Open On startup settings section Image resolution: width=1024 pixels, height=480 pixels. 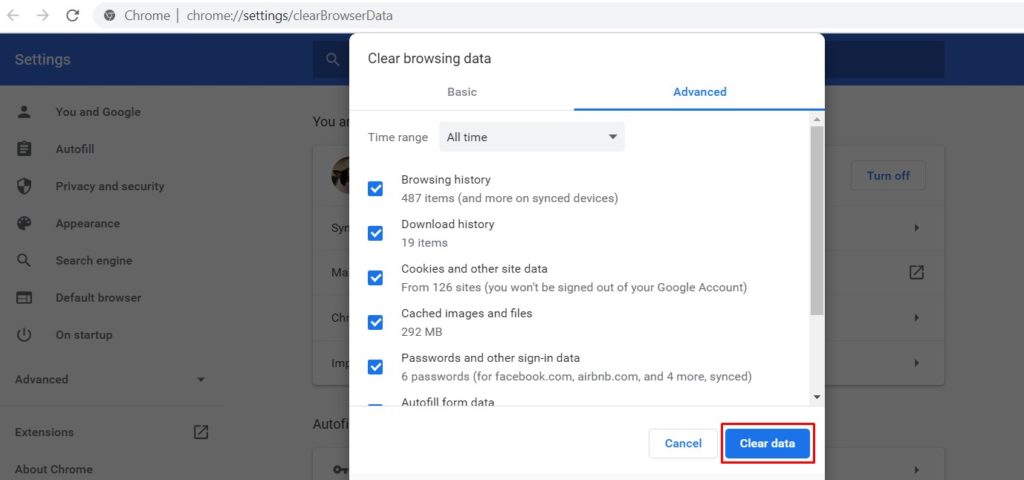click(x=84, y=335)
